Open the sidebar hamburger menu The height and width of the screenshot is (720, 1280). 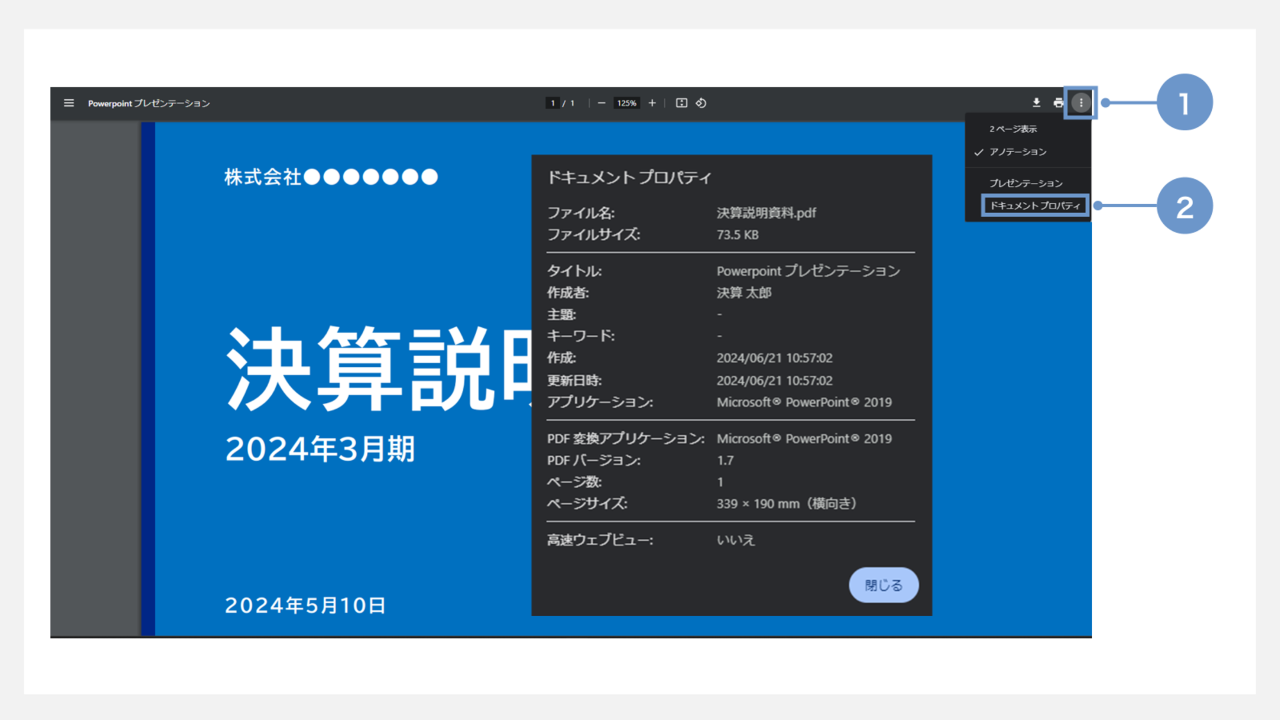coord(69,103)
